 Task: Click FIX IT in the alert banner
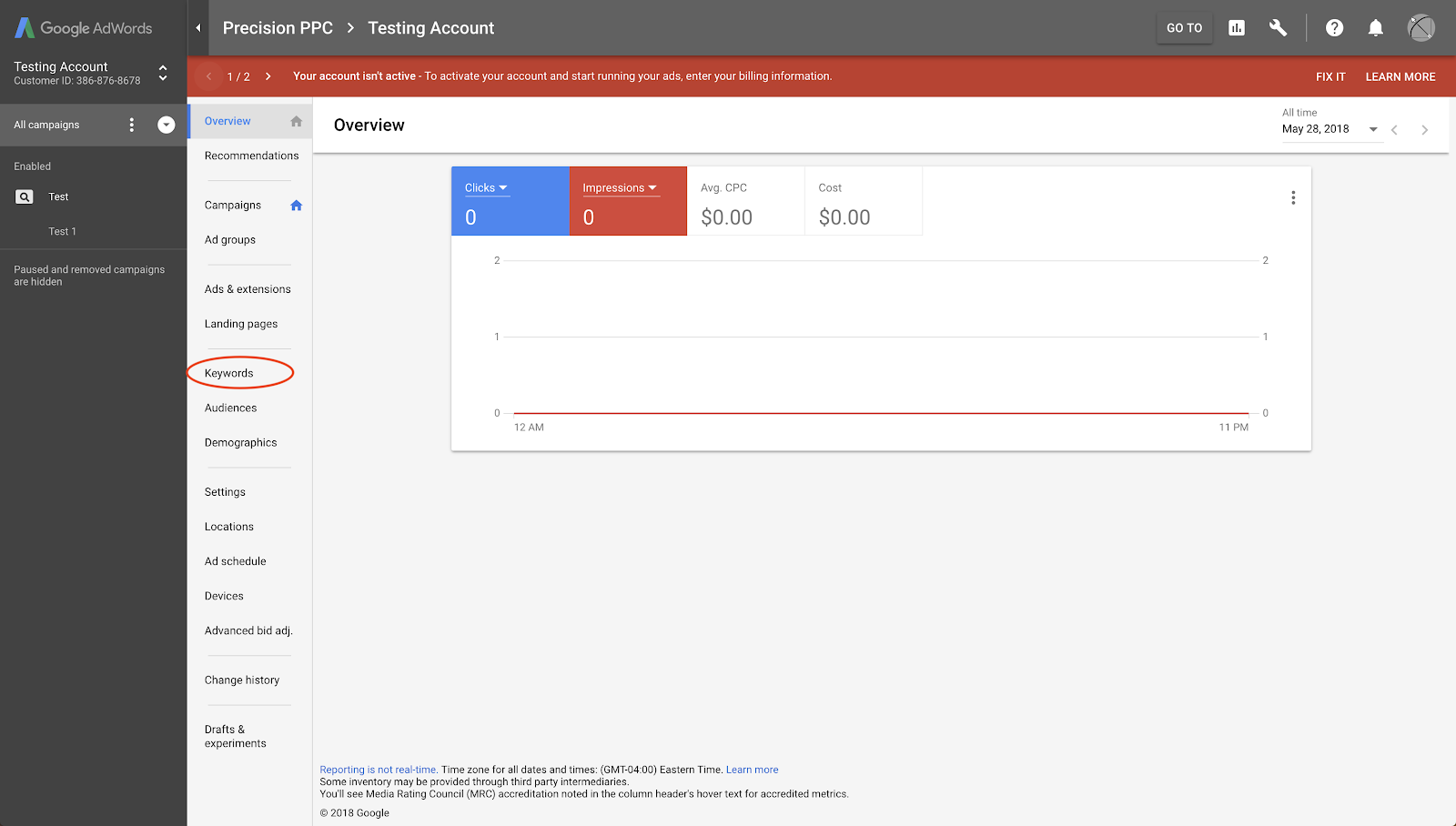click(x=1330, y=76)
